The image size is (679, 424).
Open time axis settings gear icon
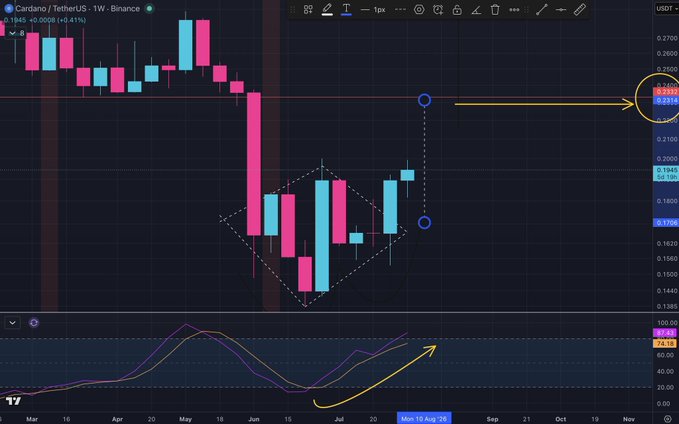coord(668,419)
